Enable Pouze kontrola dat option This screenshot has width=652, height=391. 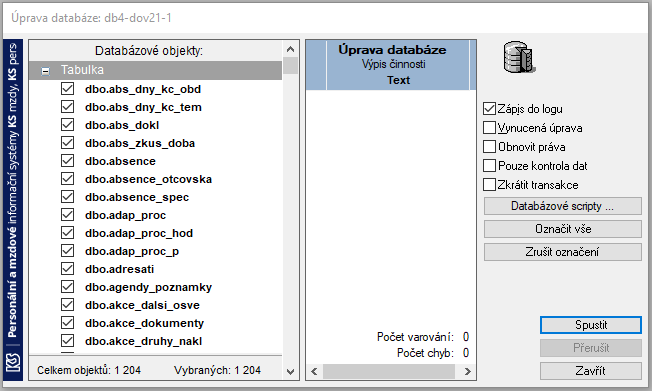click(489, 166)
